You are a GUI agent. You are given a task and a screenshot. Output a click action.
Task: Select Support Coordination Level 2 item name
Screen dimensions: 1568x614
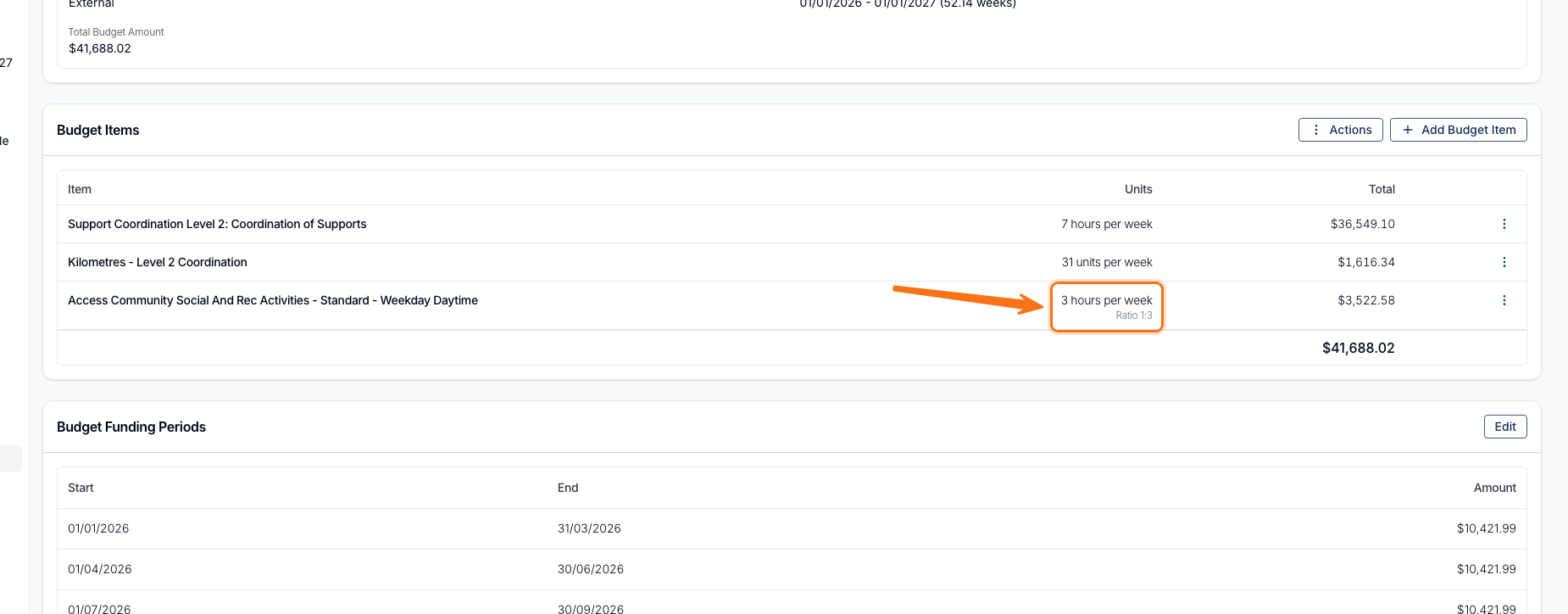tap(217, 224)
